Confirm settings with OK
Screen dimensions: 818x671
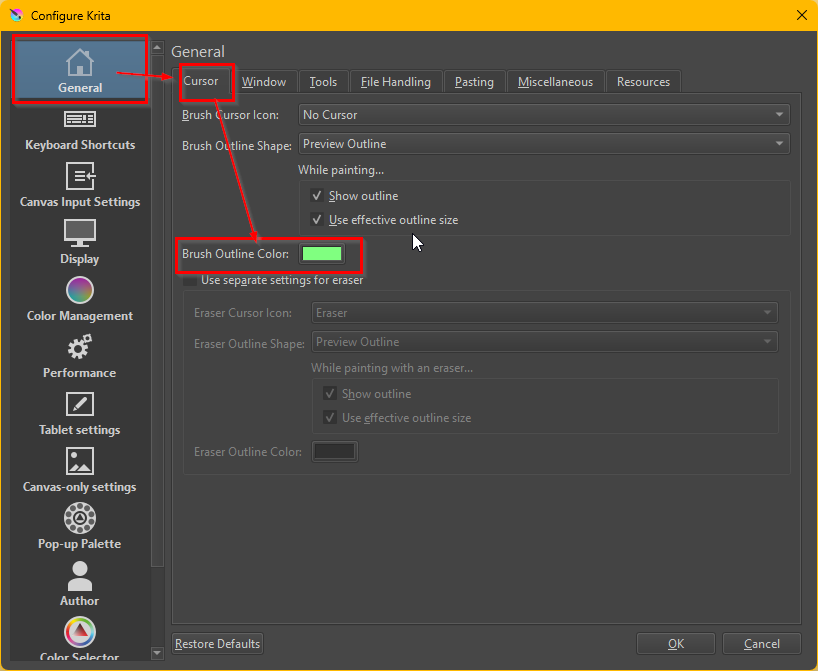tap(676, 644)
